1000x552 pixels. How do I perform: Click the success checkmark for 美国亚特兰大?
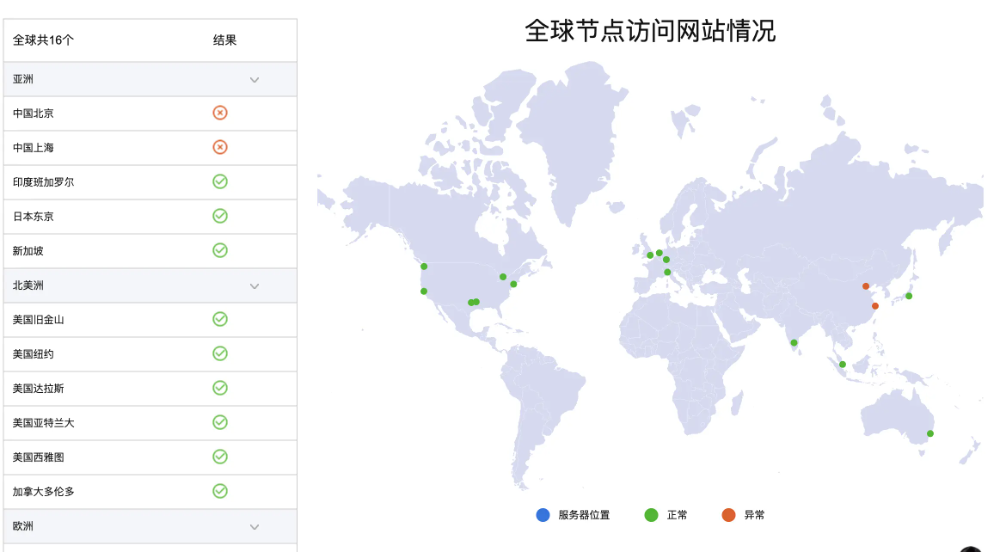tap(220, 423)
